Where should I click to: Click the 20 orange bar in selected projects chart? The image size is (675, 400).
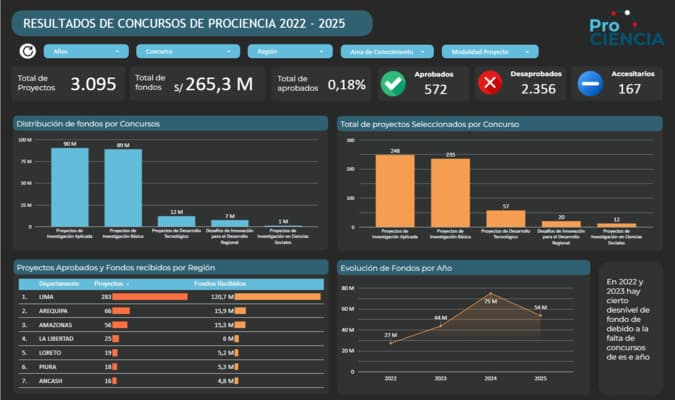(x=561, y=224)
